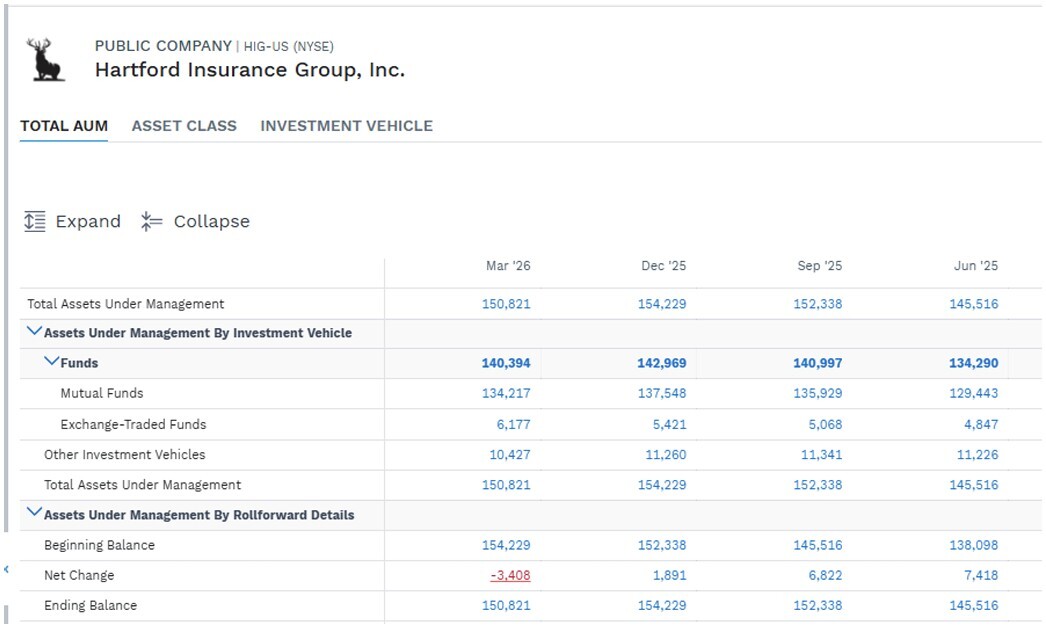This screenshot has width=1046, height=631.
Task: Click Mar '26 Mutual Funds value 134,217
Action: pyautogui.click(x=506, y=393)
